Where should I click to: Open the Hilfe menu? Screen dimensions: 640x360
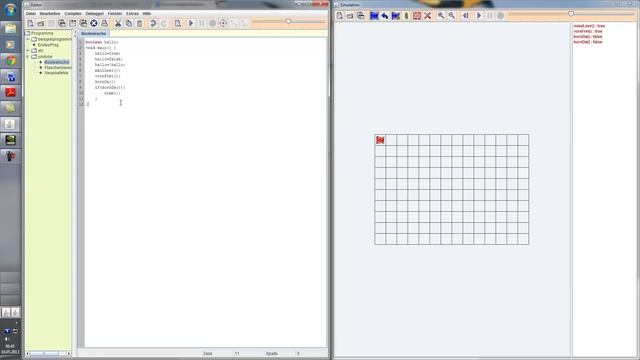click(147, 13)
